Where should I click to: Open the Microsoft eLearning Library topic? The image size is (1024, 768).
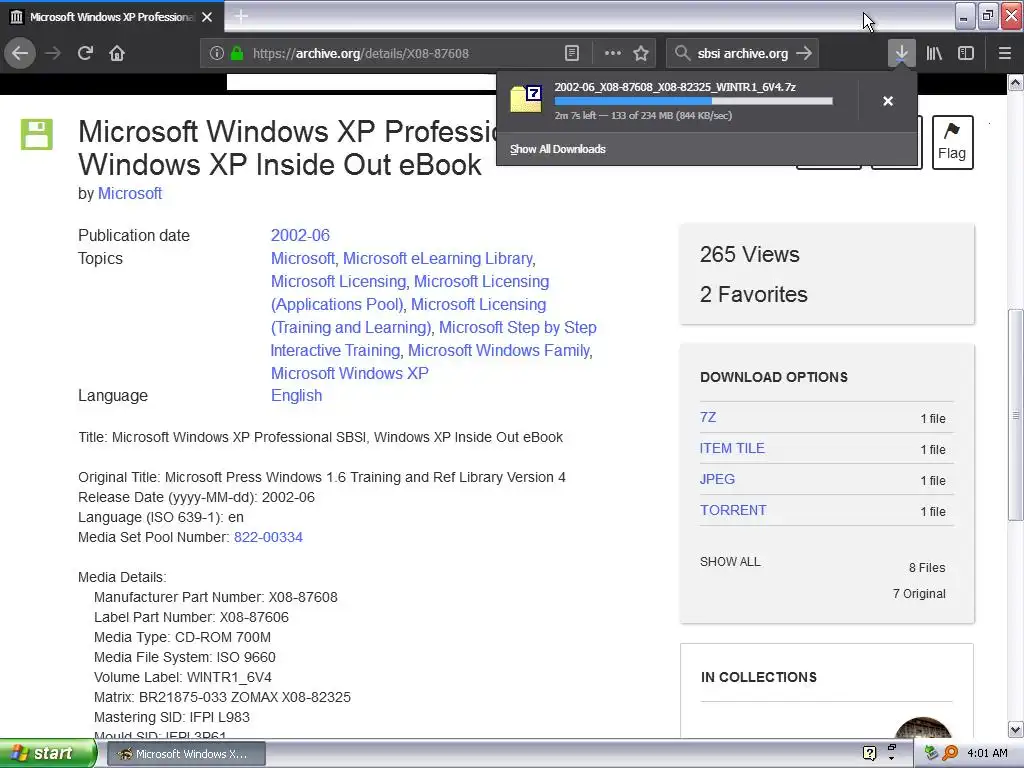coord(438,259)
